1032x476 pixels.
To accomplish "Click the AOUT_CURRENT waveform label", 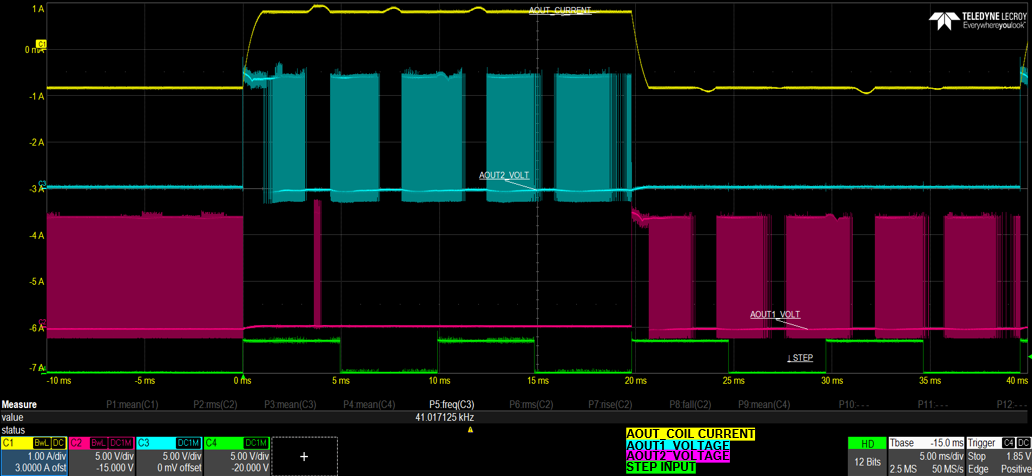I will [560, 10].
